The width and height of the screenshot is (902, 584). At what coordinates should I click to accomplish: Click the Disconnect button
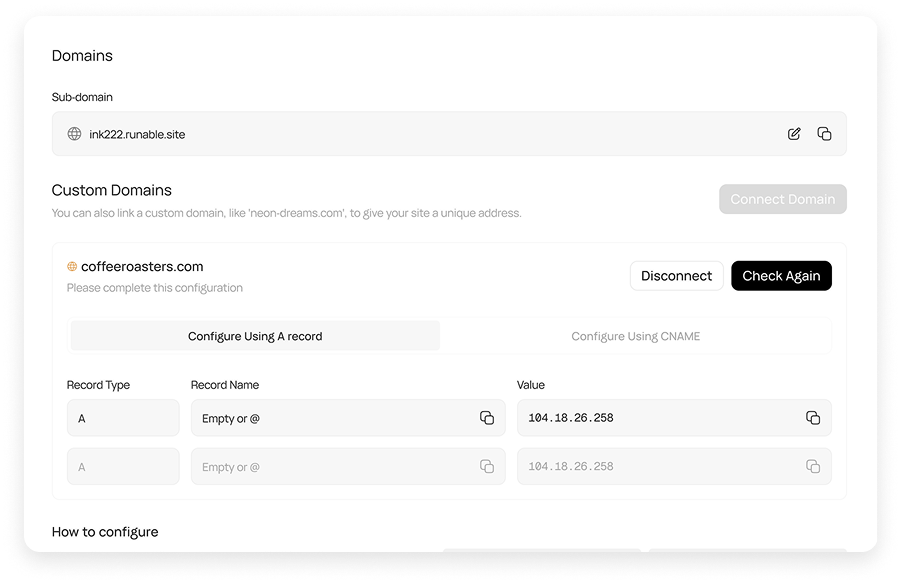pos(676,275)
